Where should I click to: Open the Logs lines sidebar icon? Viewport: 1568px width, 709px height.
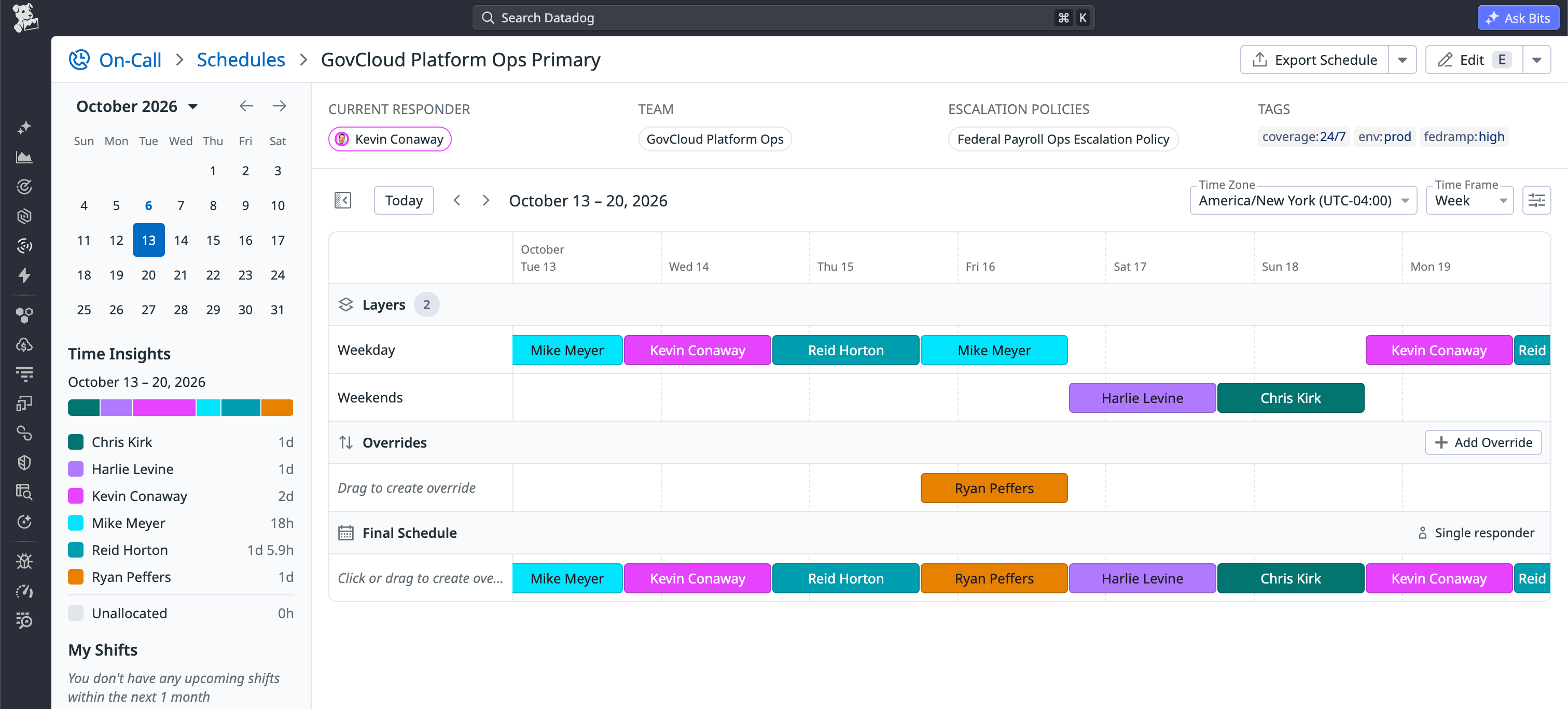[x=24, y=373]
